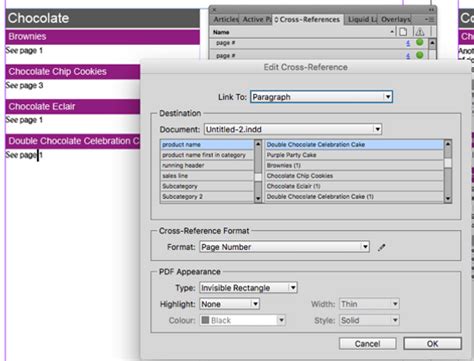The image size is (474, 361).
Task: Select 'Double Chocolate Celebration Cake' top destination
Action: tap(354, 144)
